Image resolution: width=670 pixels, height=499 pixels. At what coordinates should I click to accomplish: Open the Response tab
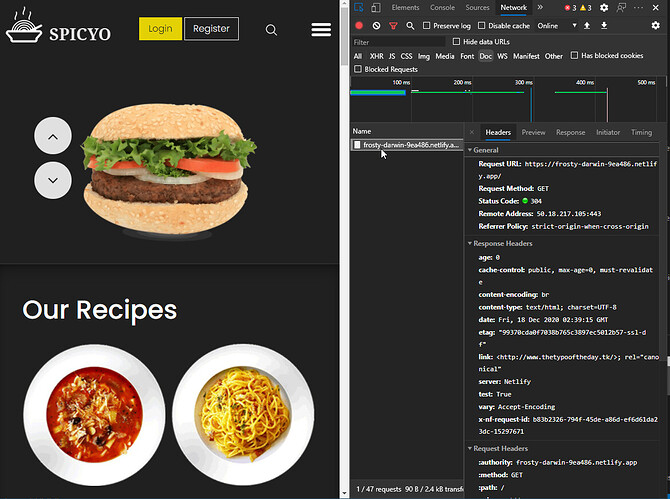click(570, 132)
